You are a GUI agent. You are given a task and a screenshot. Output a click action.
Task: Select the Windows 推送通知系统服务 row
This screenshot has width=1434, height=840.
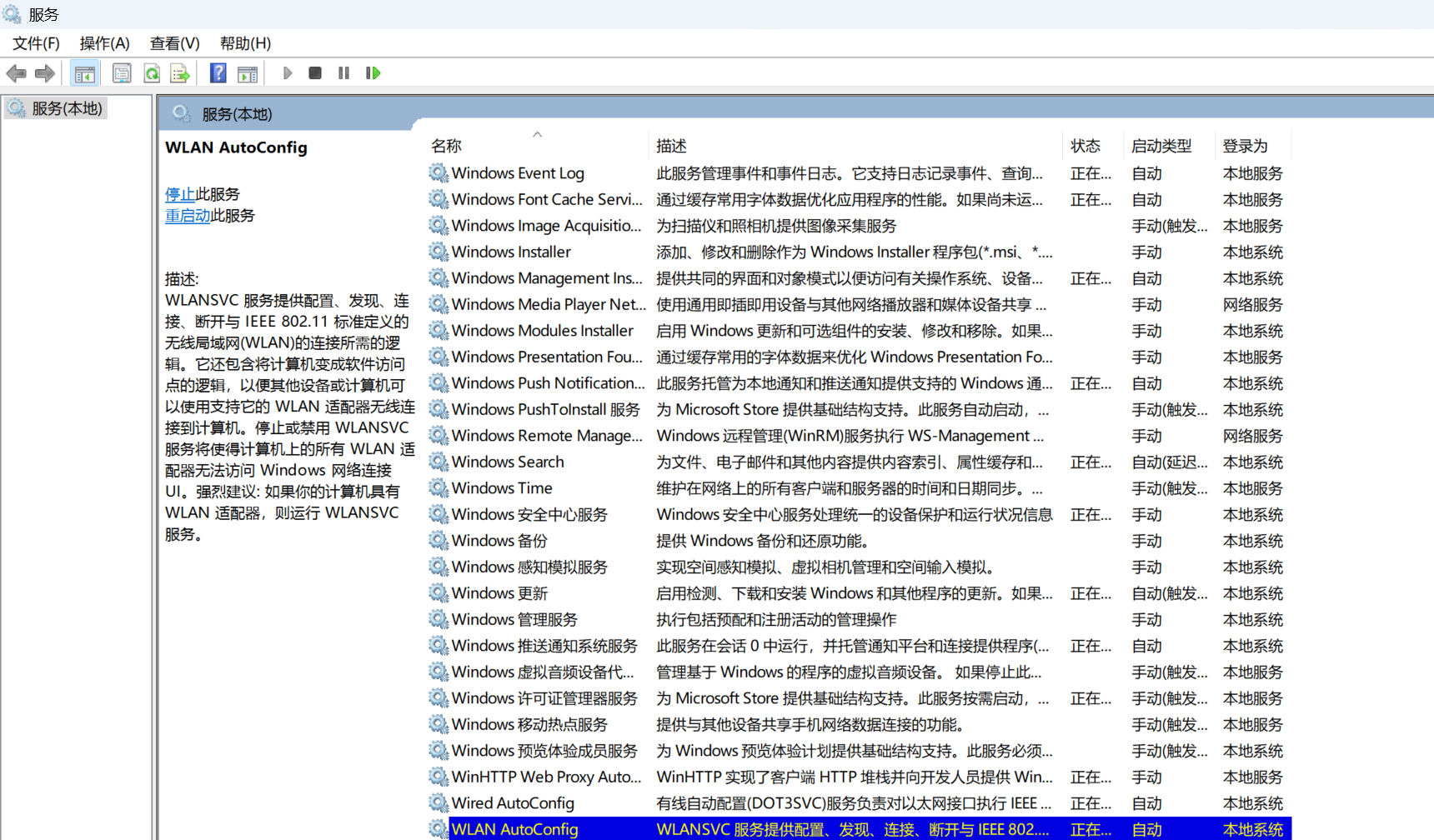[859, 646]
